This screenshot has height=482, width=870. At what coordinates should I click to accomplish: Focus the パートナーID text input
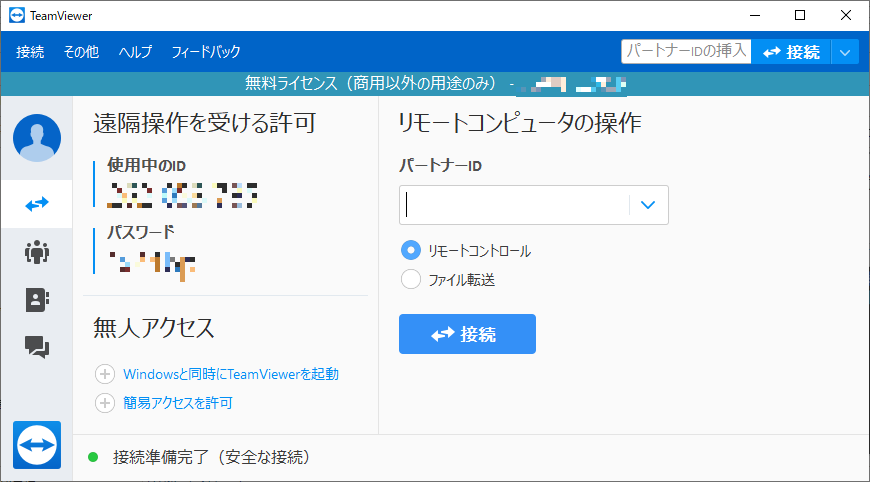click(514, 205)
